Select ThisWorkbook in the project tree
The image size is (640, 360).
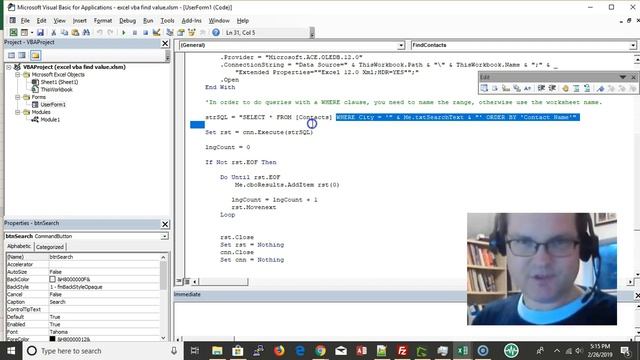(56, 89)
